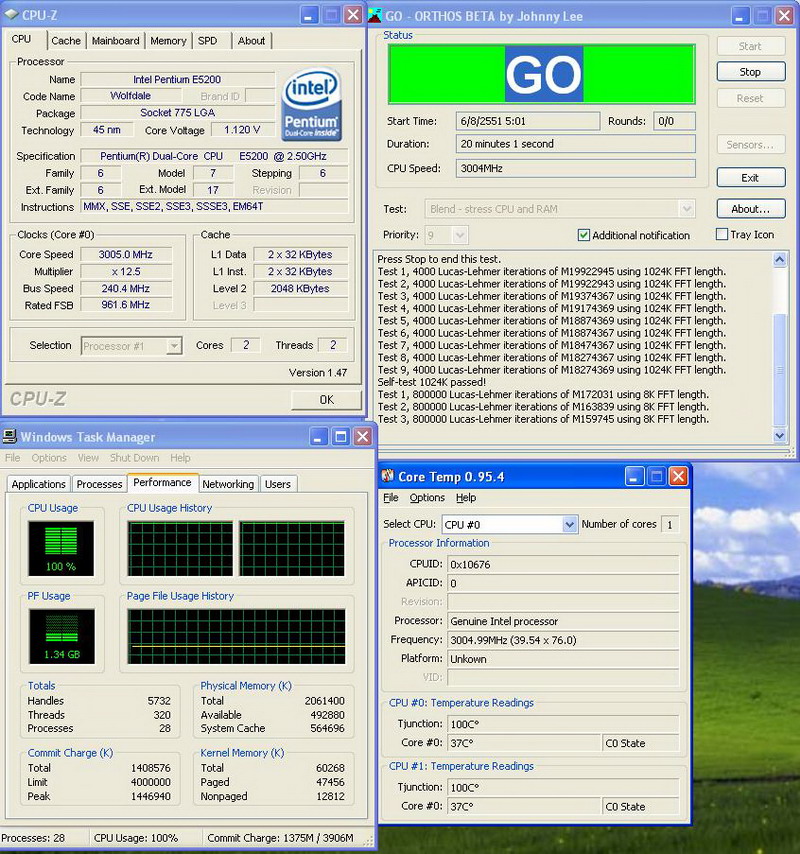
Task: Open the File menu in Core Temp
Action: (391, 498)
